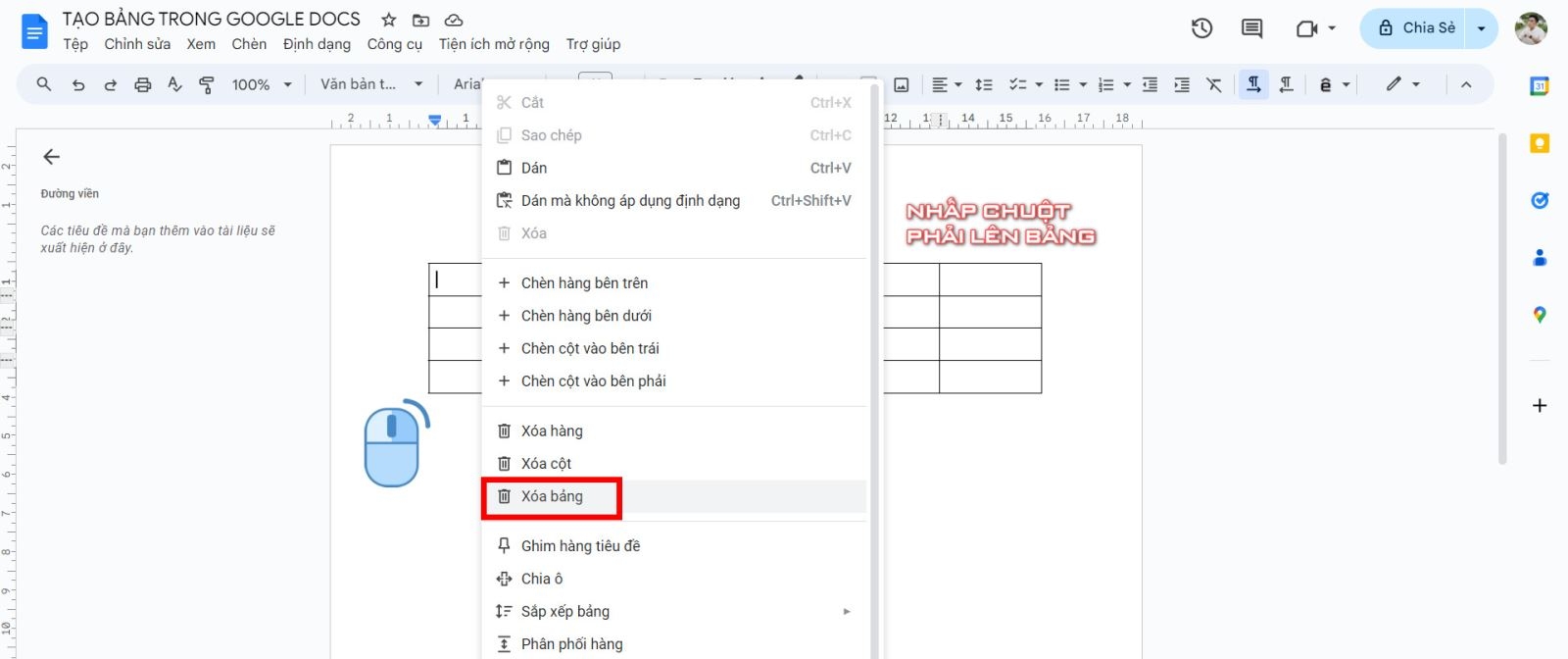This screenshot has height=659, width=1568.
Task: Select Chèn cột vào bên phải
Action: (674, 380)
